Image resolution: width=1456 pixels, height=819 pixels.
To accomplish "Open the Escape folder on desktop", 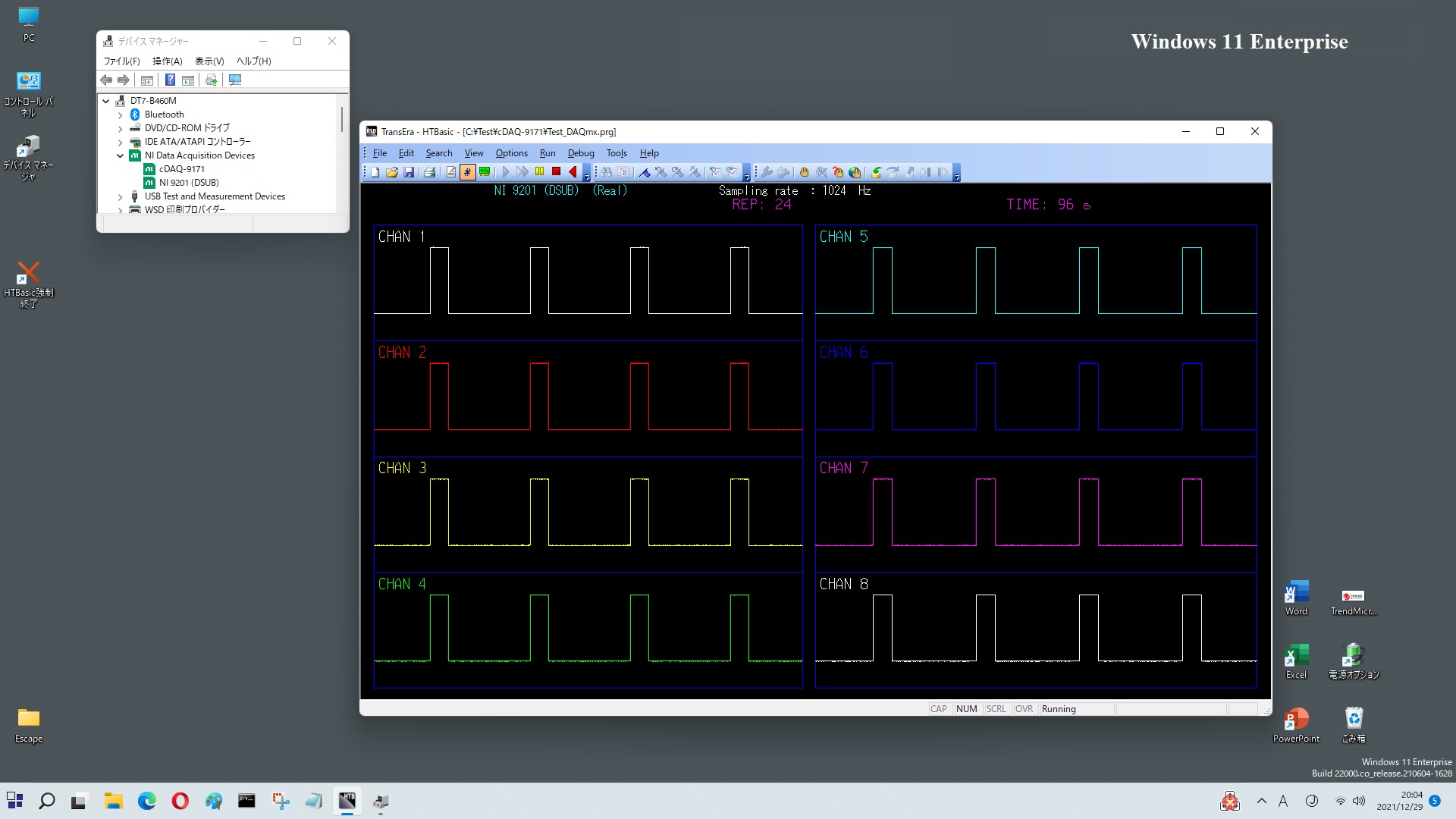I will pos(29,724).
